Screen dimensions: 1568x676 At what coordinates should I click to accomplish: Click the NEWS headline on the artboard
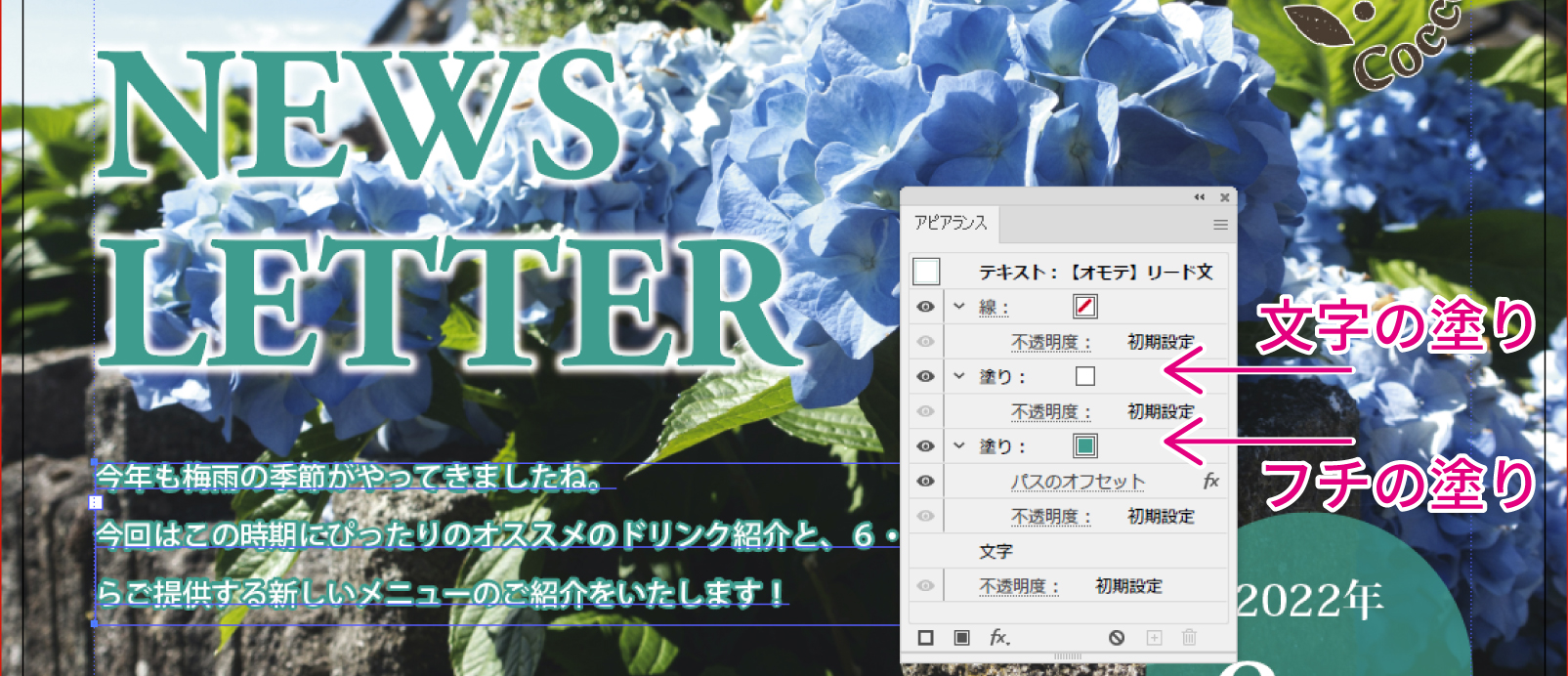(360, 114)
